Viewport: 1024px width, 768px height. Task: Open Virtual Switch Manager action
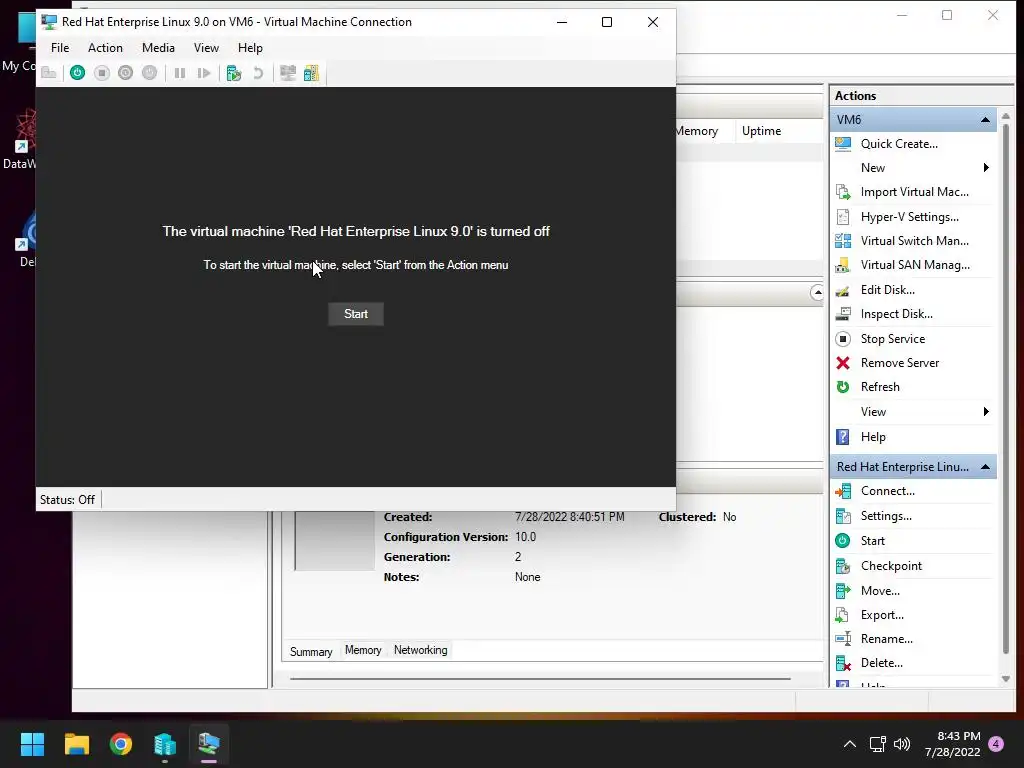[913, 241]
